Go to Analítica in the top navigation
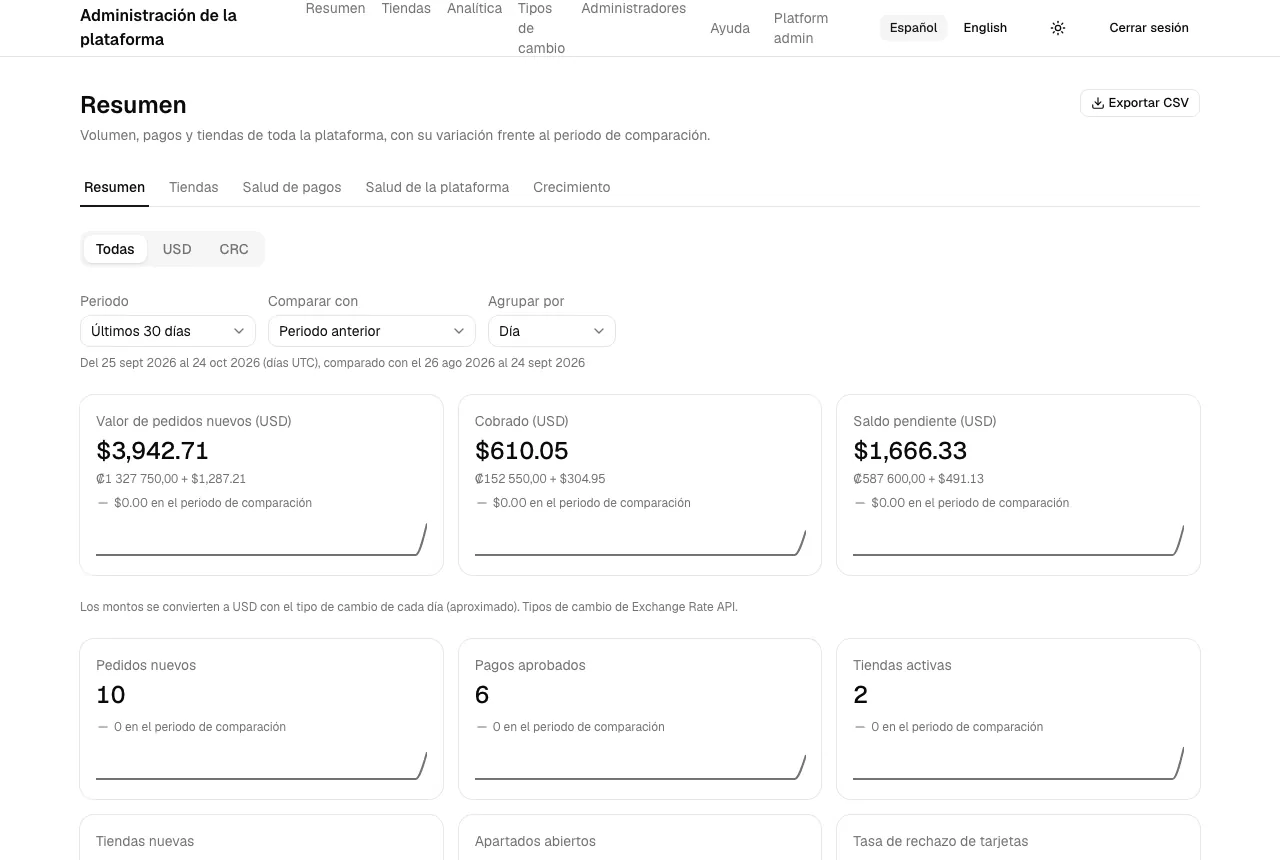Viewport: 1280px width, 860px height. click(474, 8)
